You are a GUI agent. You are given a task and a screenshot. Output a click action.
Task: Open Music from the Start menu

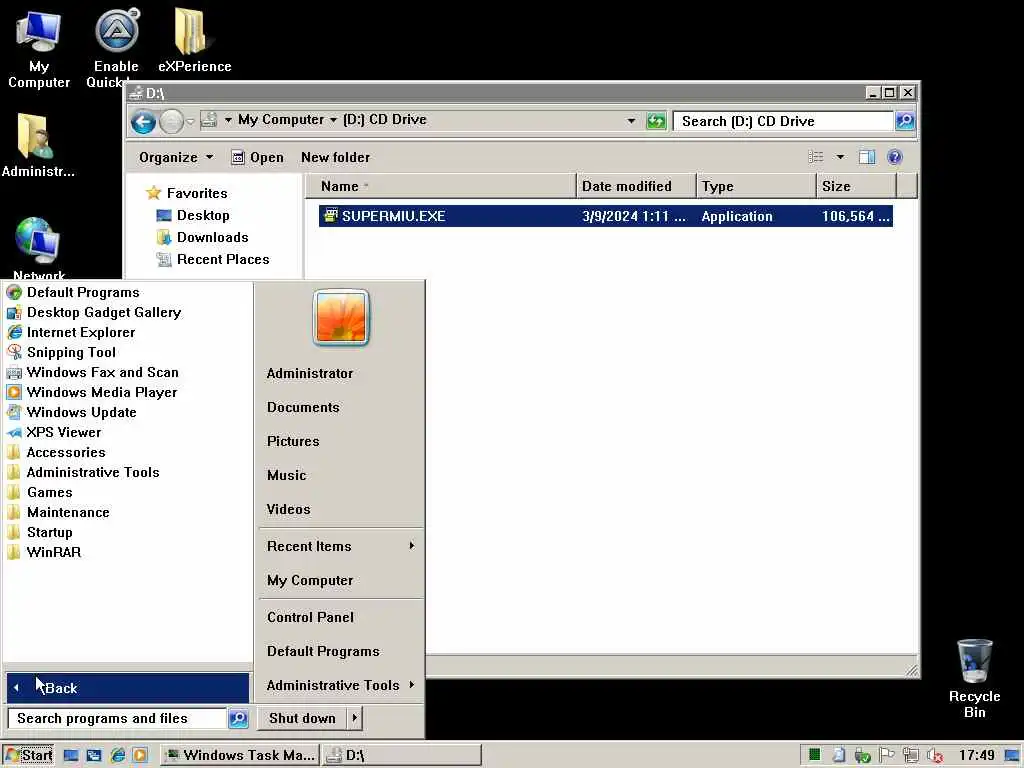click(286, 475)
